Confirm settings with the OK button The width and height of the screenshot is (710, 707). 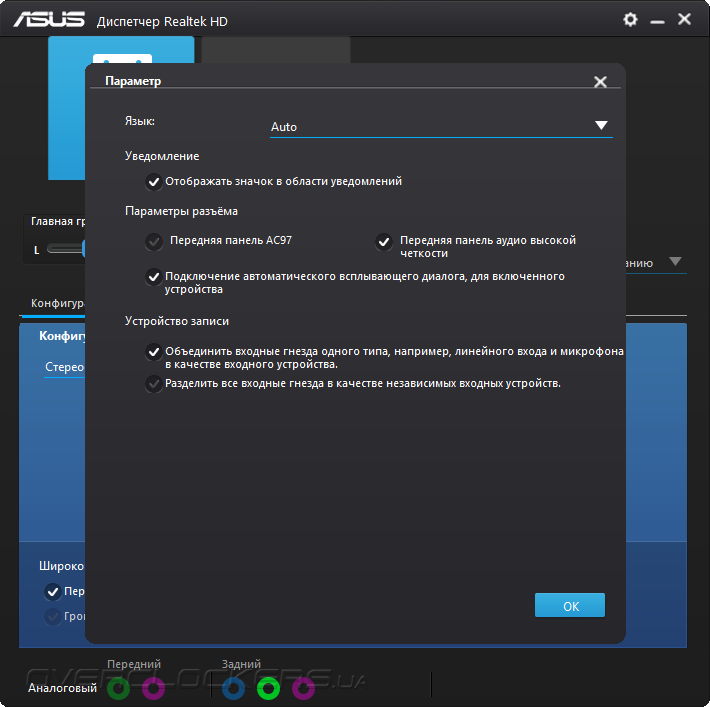click(x=570, y=605)
